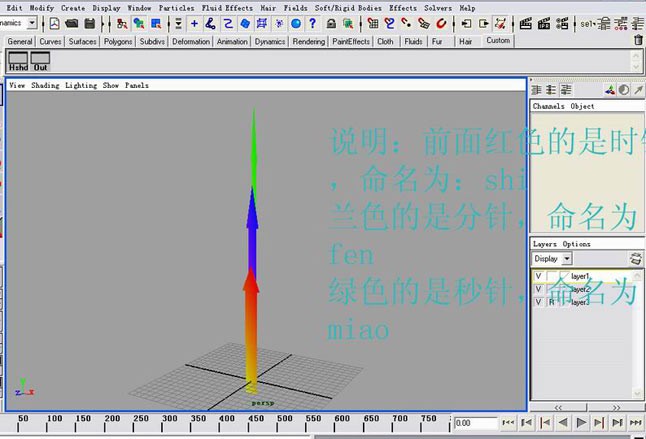The height and width of the screenshot is (439, 646).
Task: Open the Layers menu in Layer Editor
Action: (545, 244)
